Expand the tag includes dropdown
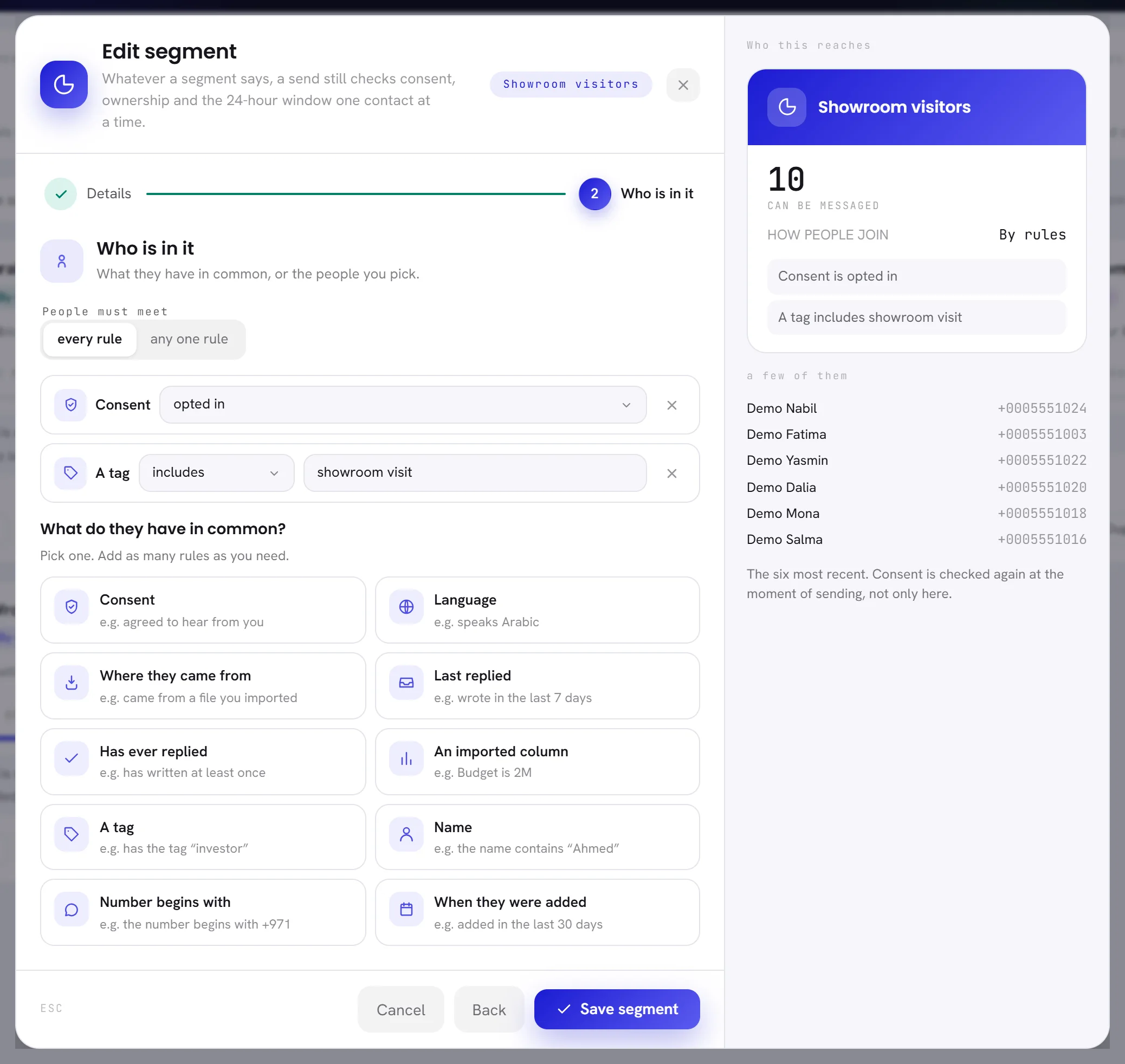Image resolution: width=1125 pixels, height=1064 pixels. 216,472
